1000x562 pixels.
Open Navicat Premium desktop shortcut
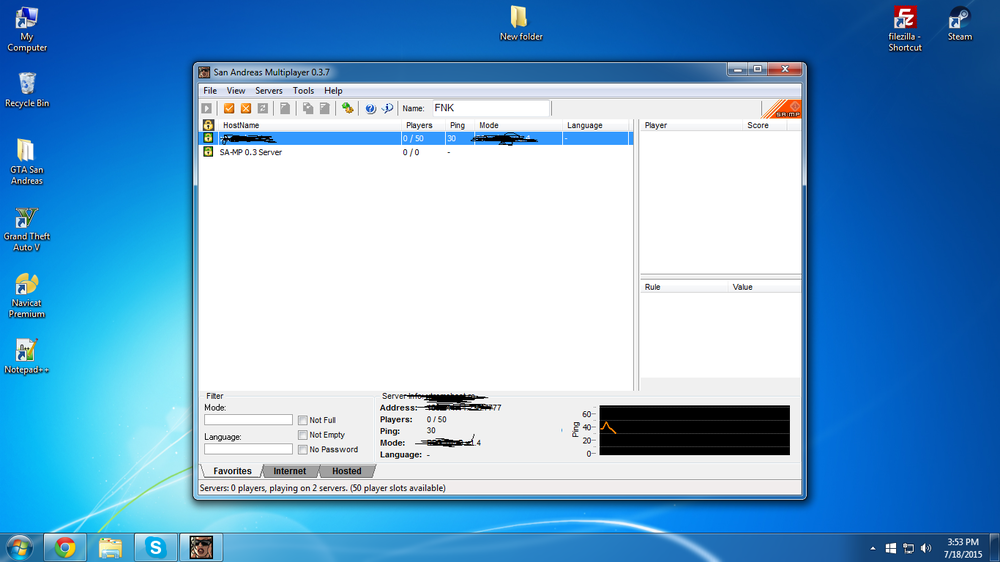27,295
